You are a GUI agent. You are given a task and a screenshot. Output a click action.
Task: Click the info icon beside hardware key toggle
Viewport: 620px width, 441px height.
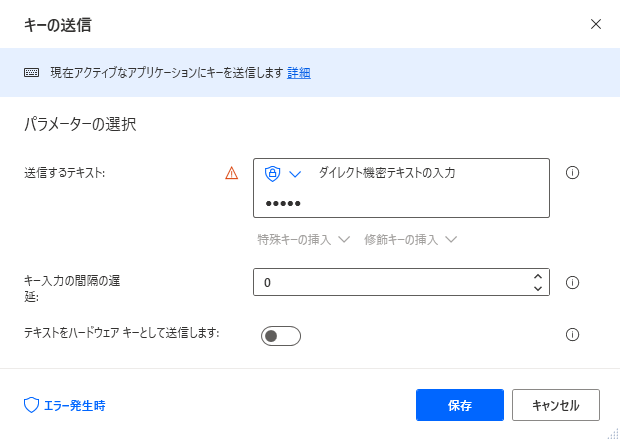pos(572,335)
